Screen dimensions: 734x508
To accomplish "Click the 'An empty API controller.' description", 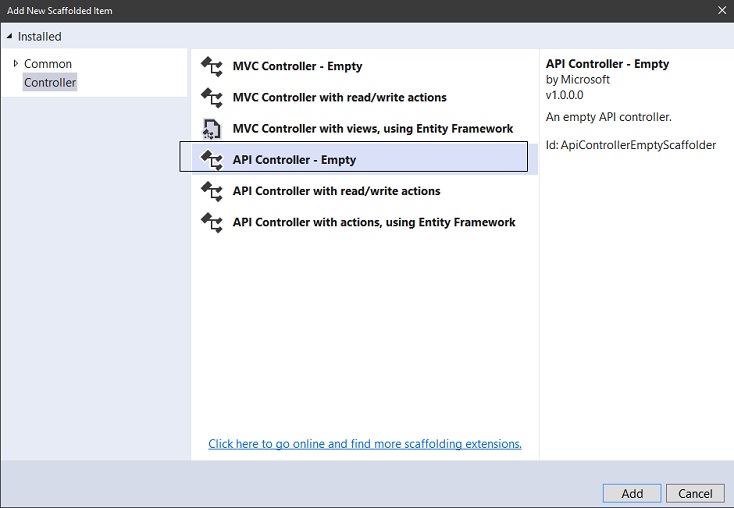I will pyautogui.click(x=609, y=117).
